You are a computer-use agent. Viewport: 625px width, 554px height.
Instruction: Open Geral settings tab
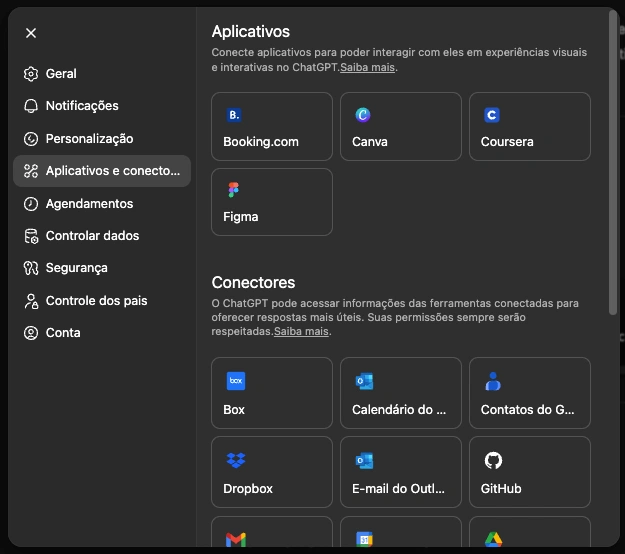click(61, 74)
